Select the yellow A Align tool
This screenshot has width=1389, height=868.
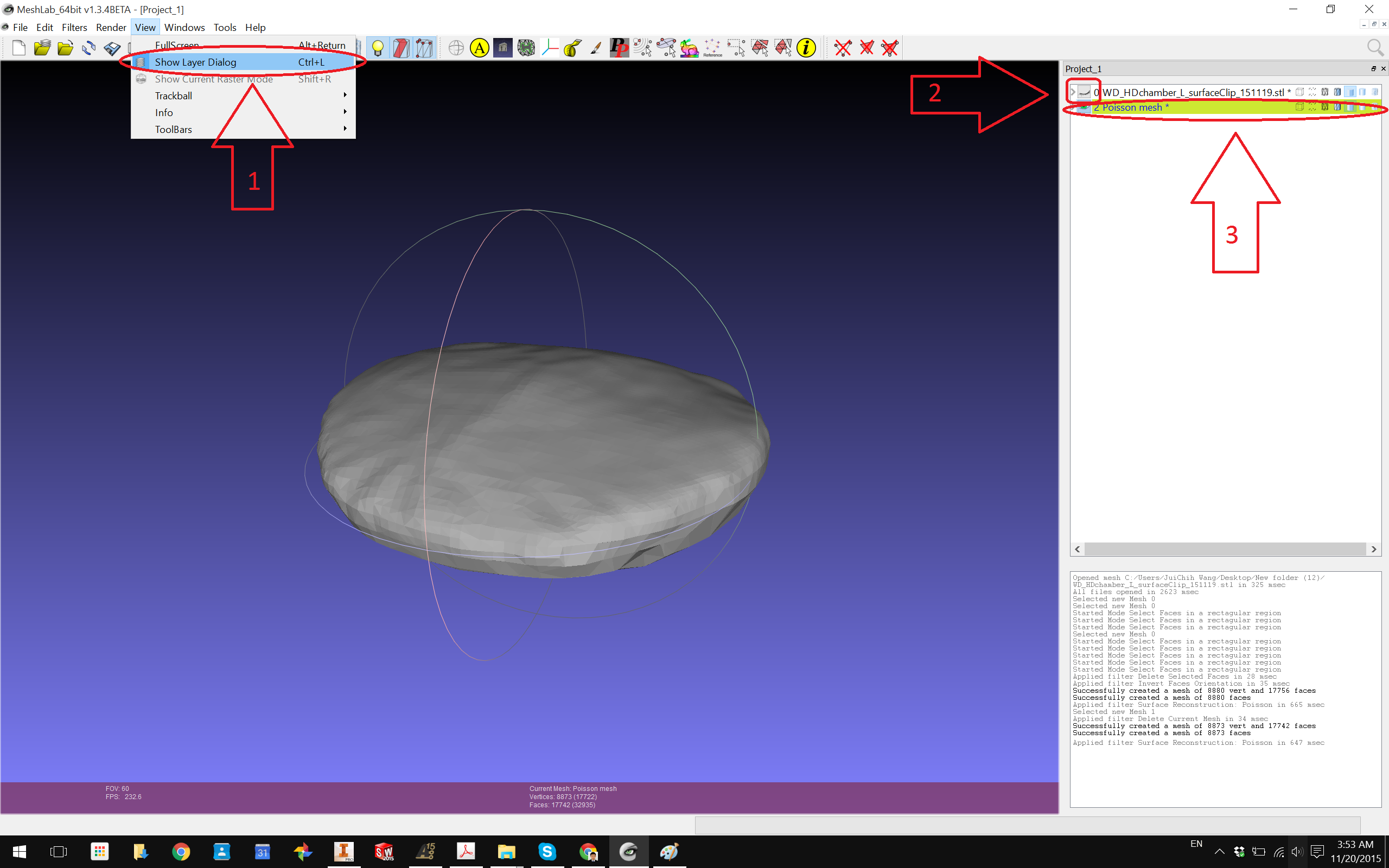(479, 48)
